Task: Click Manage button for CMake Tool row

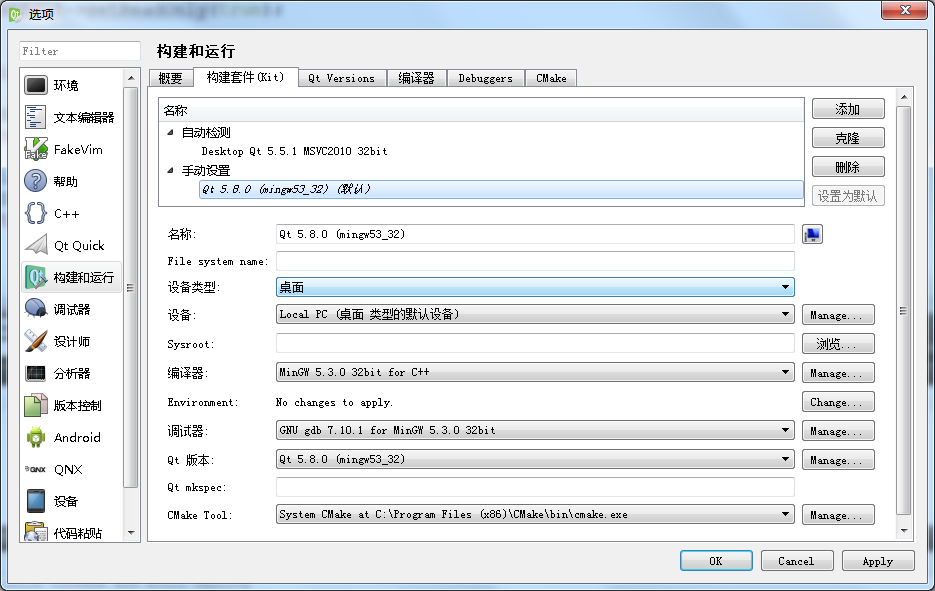Action: tap(838, 515)
